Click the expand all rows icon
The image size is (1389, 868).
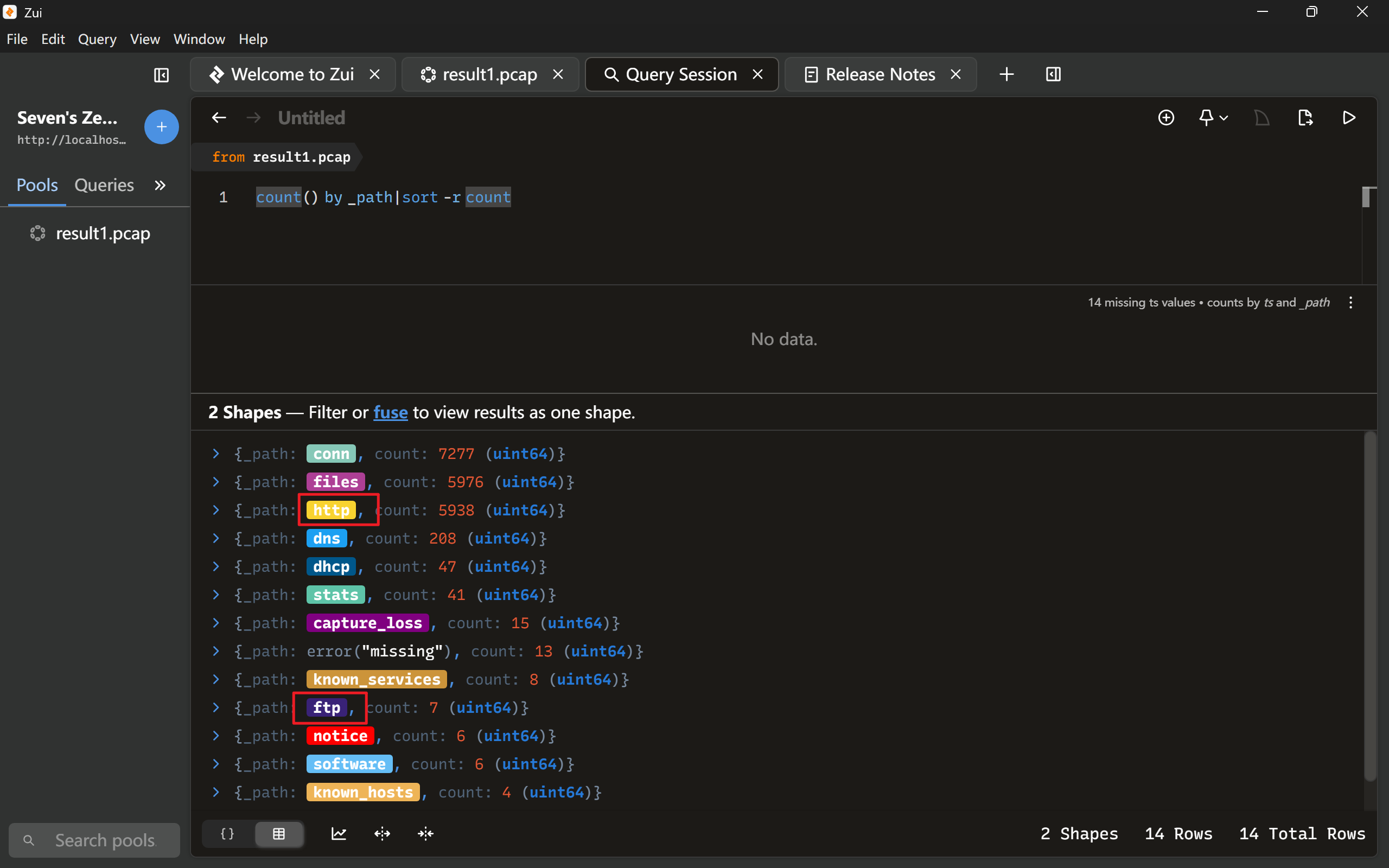point(383,834)
